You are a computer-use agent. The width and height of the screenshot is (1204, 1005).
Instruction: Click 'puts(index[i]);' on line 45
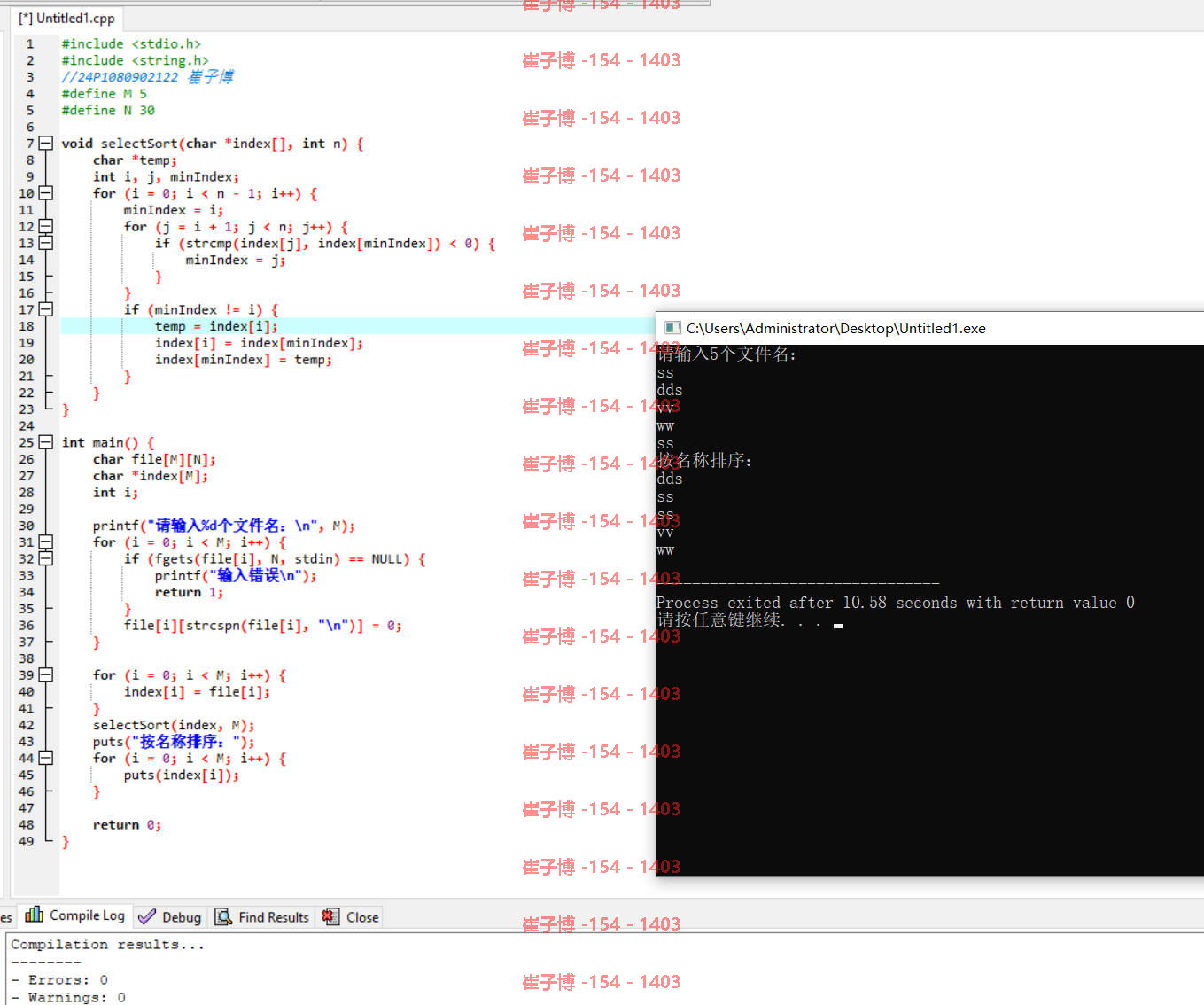[x=182, y=775]
